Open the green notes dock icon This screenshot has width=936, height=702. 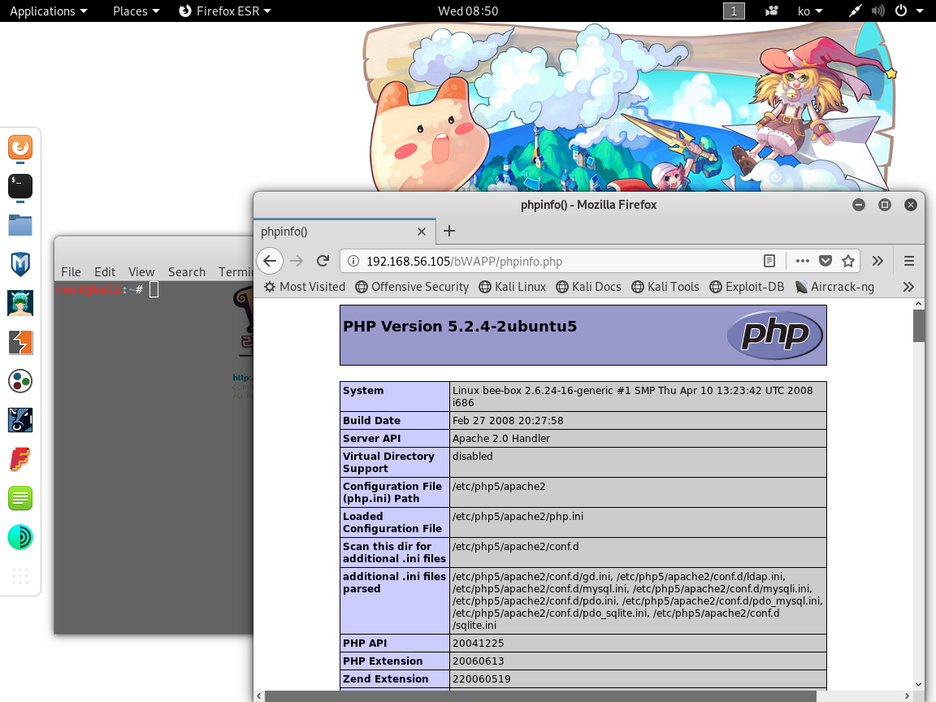coord(20,498)
